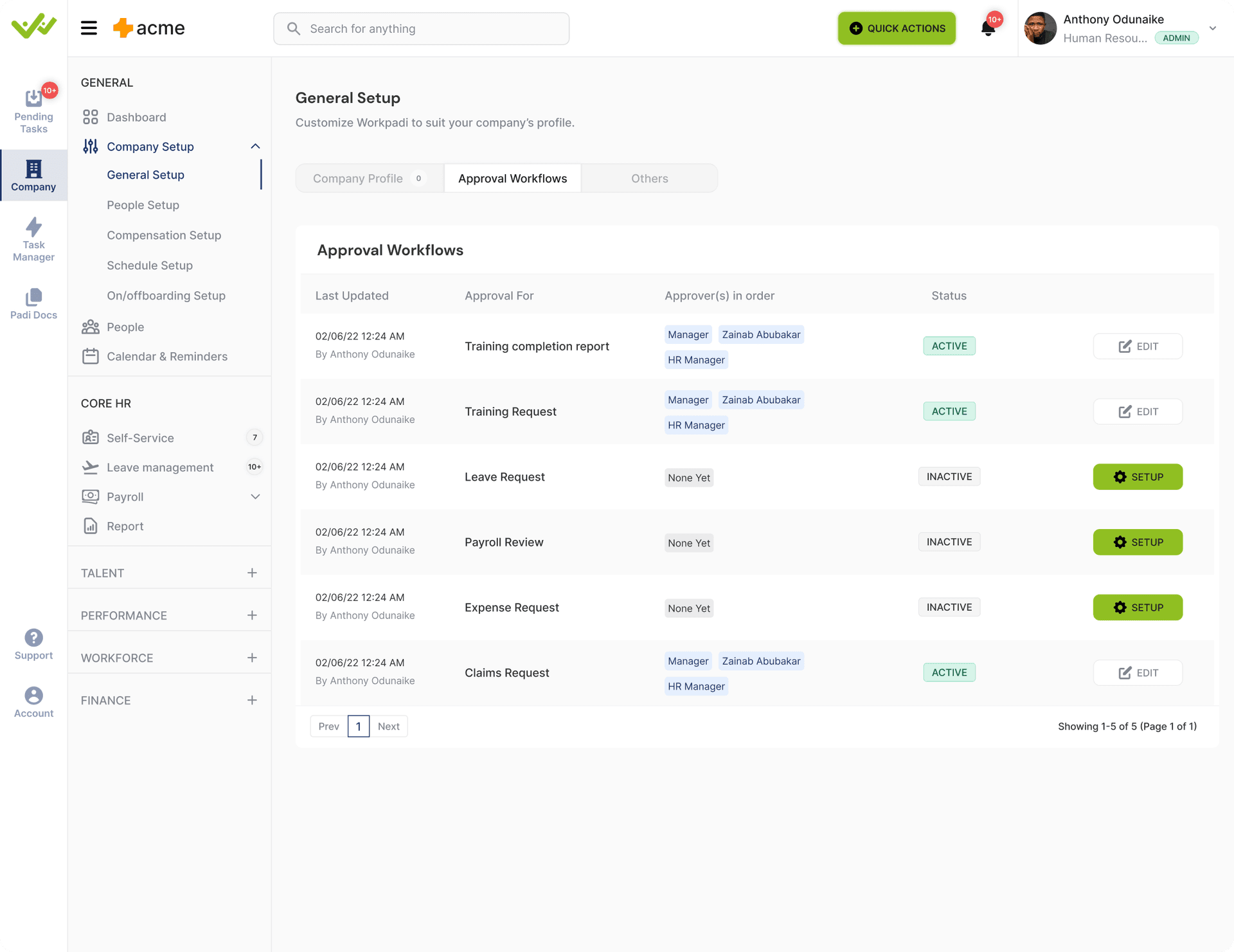Toggle active status for Payroll Review
This screenshot has width=1234, height=952.
(949, 542)
